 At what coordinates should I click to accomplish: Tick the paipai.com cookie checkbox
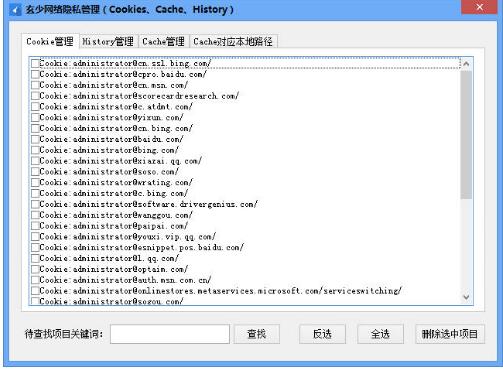pyautogui.click(x=35, y=226)
